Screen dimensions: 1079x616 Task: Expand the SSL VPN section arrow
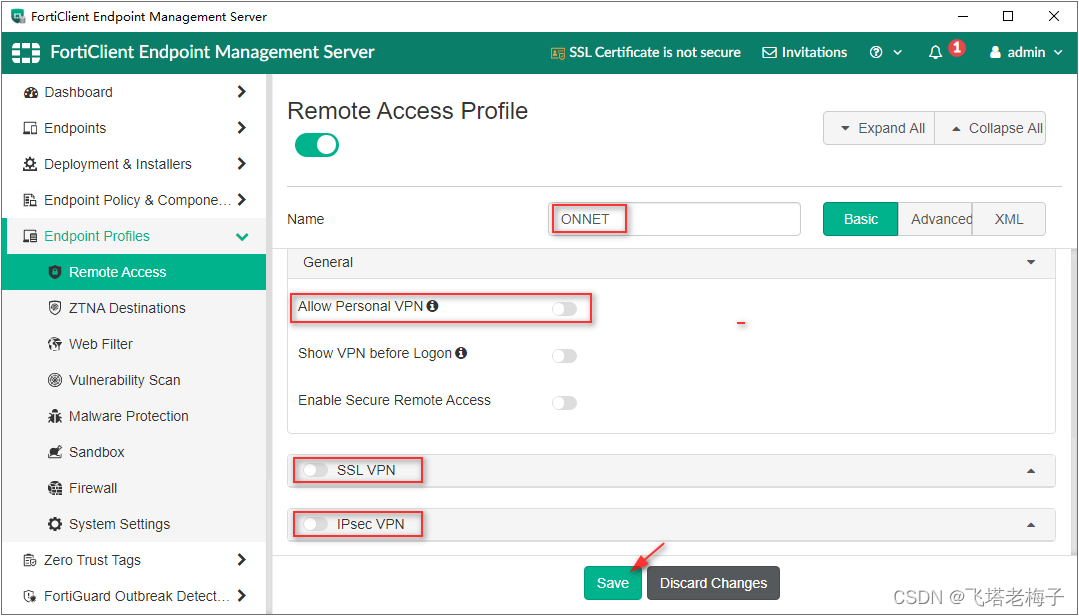1031,471
